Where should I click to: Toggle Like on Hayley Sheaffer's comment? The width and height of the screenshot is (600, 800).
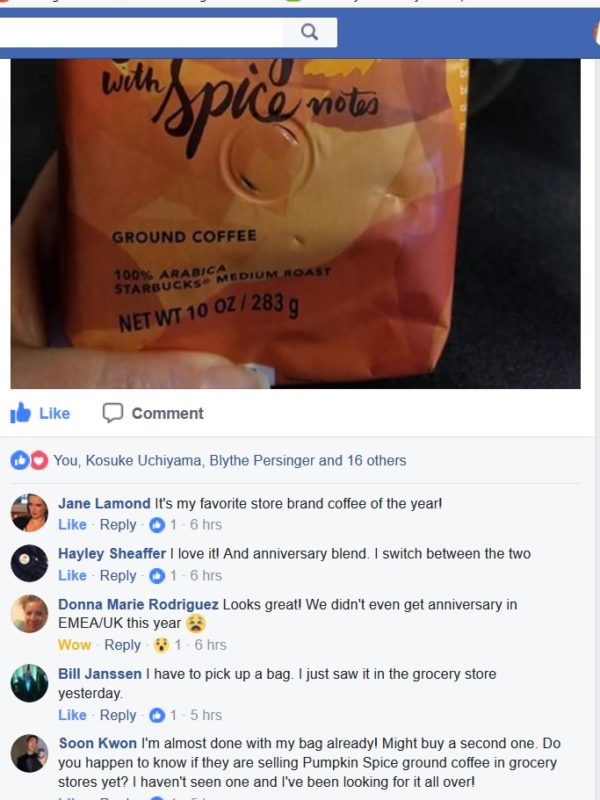click(x=72, y=576)
